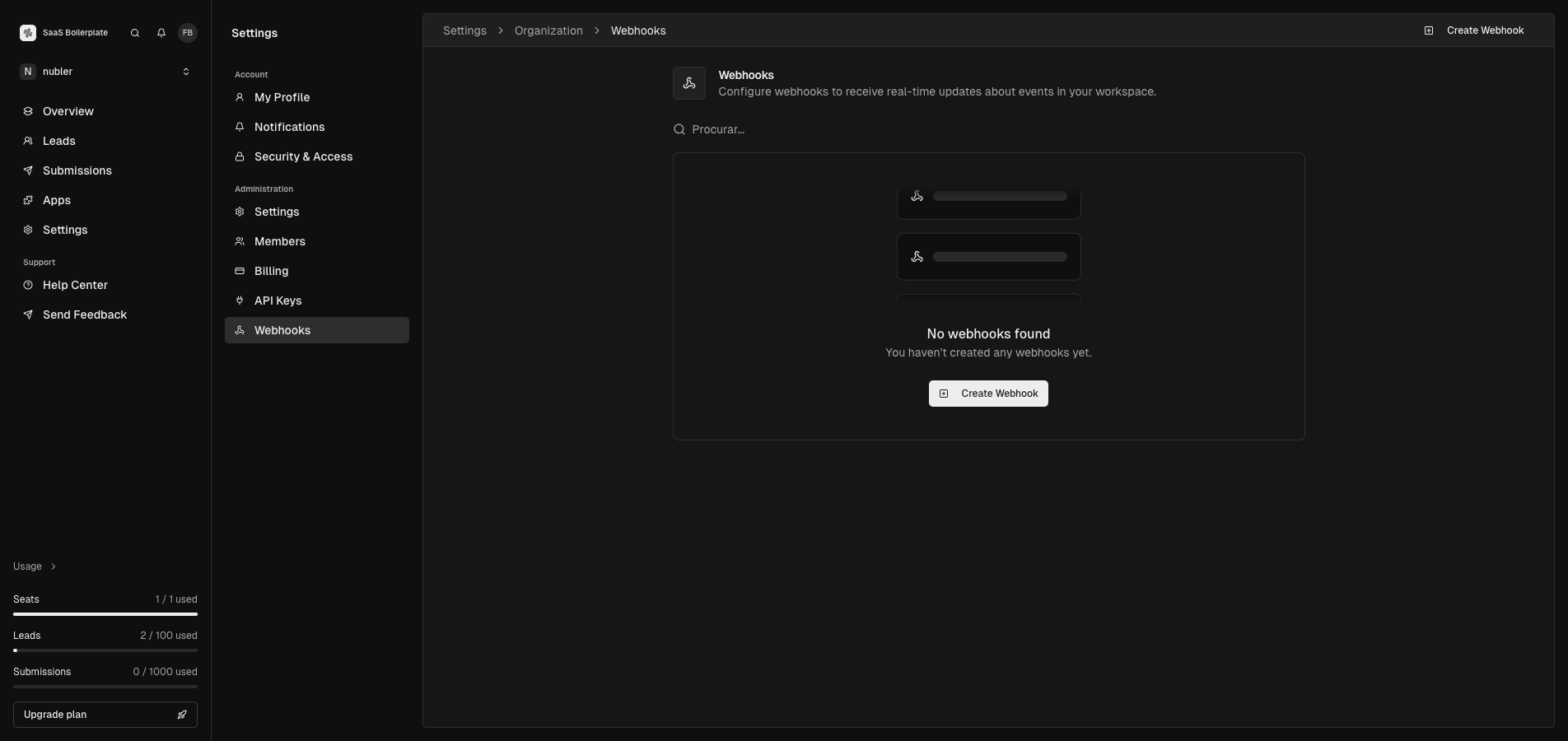Open the Help Center link
Image resolution: width=1568 pixels, height=741 pixels.
(75, 285)
